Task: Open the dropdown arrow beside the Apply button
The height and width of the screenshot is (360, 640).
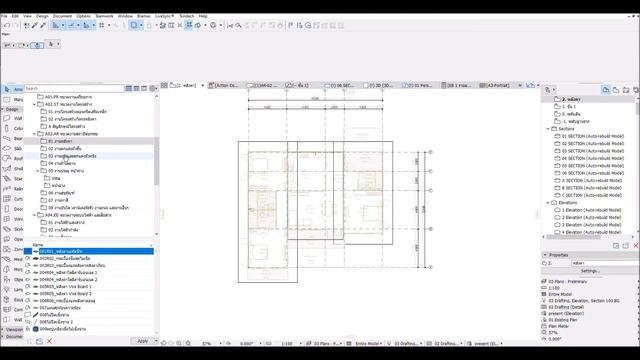Action: click(156, 341)
